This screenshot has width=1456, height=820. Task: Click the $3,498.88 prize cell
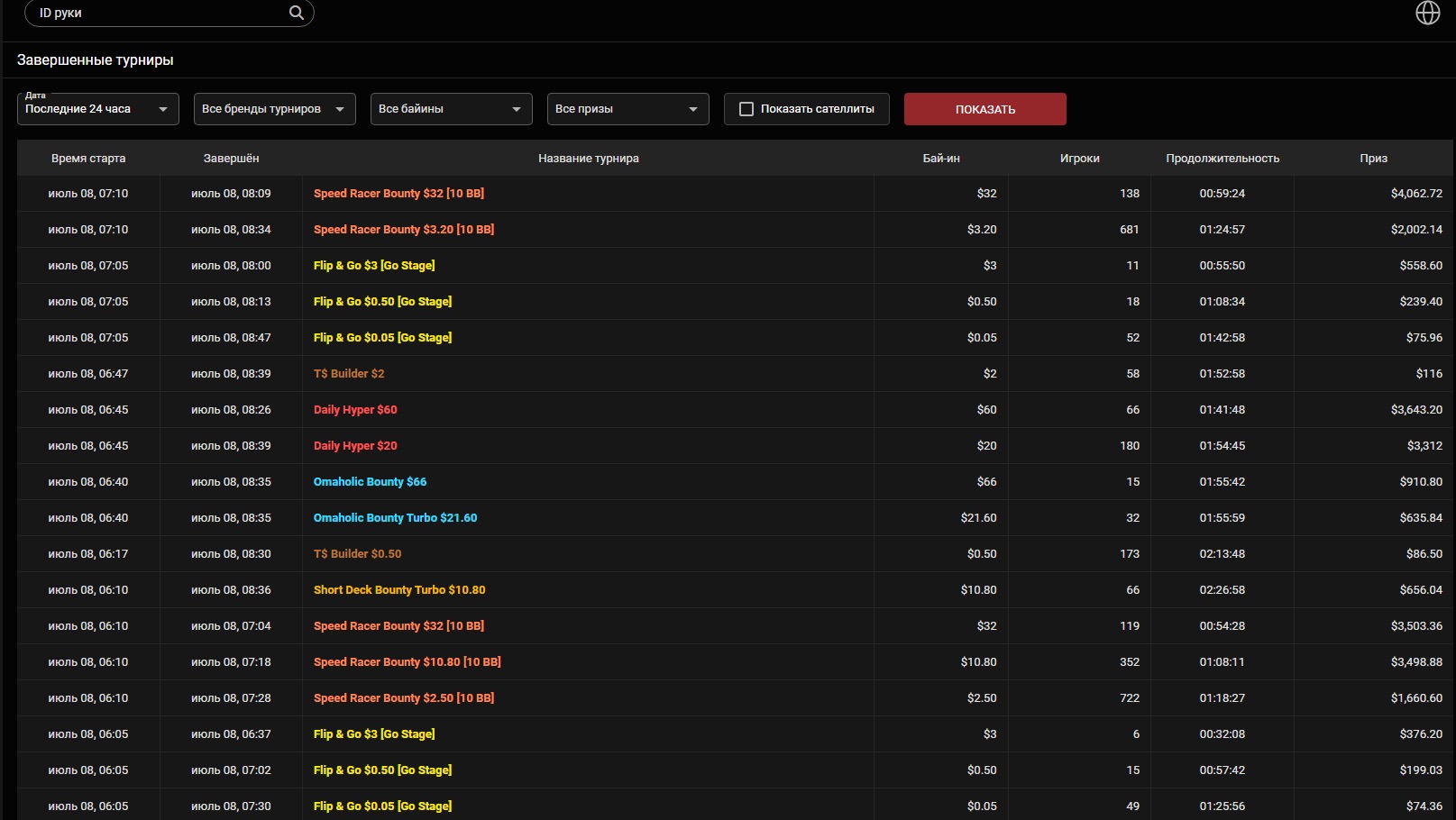click(1416, 662)
